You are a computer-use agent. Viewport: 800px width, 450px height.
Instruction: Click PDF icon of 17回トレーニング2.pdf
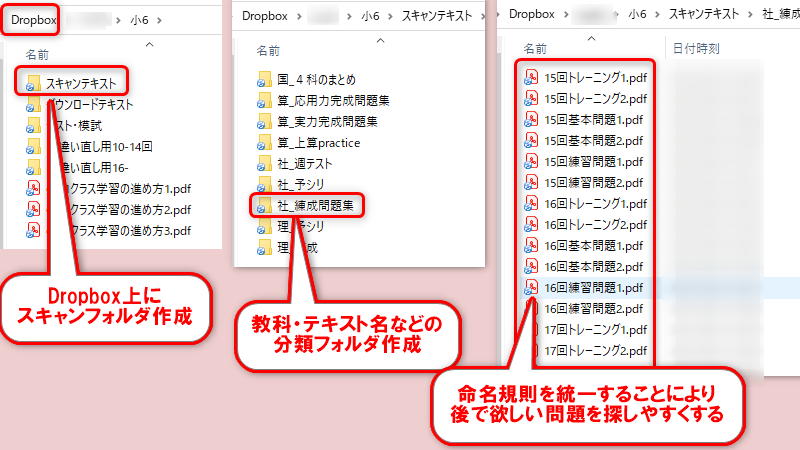coord(532,350)
